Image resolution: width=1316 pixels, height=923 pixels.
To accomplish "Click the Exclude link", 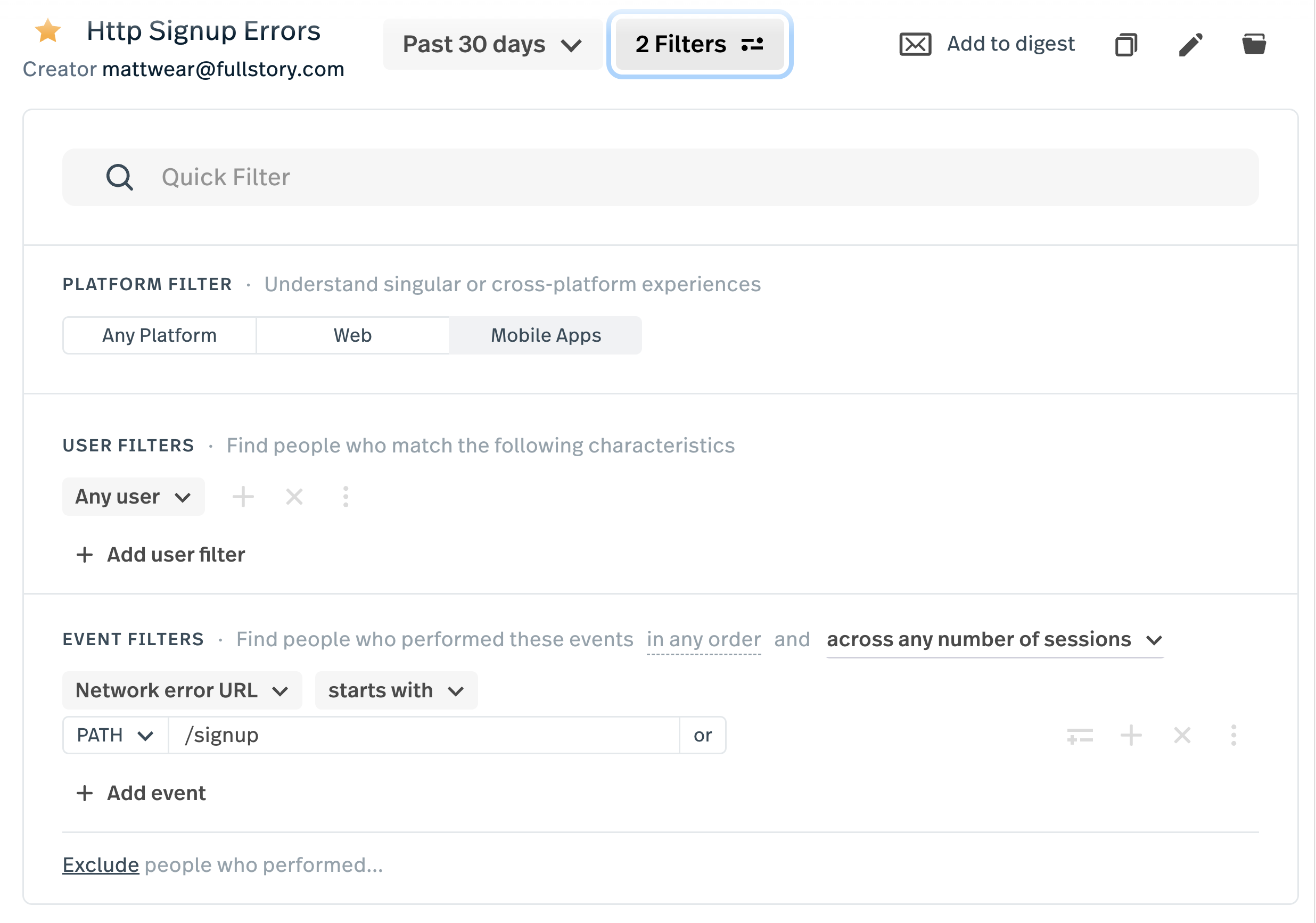I will tap(100, 864).
